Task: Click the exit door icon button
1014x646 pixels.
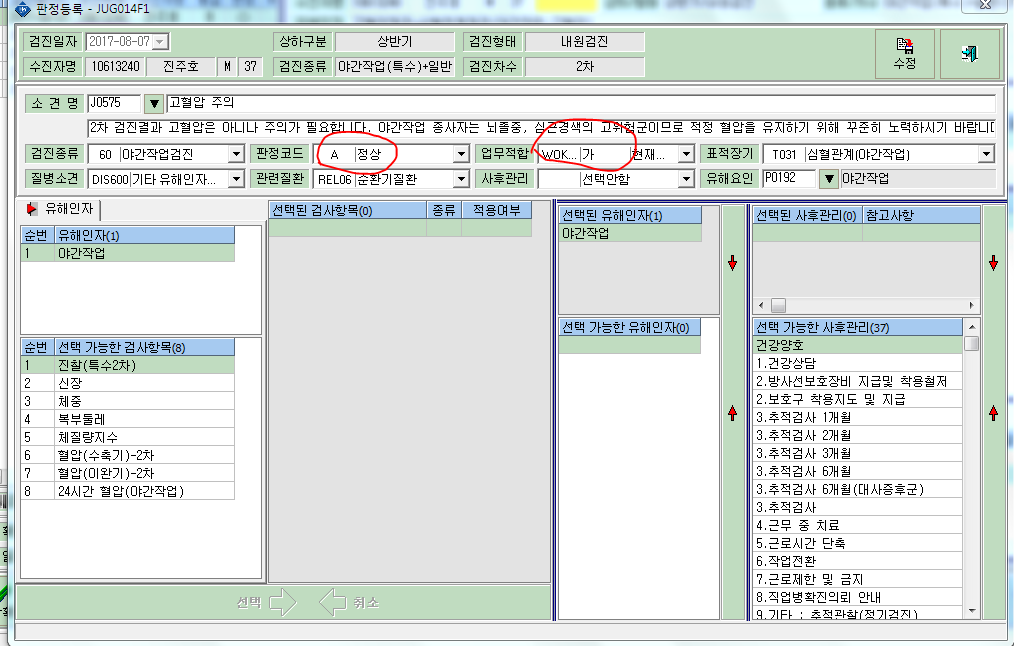Action: coord(969,54)
